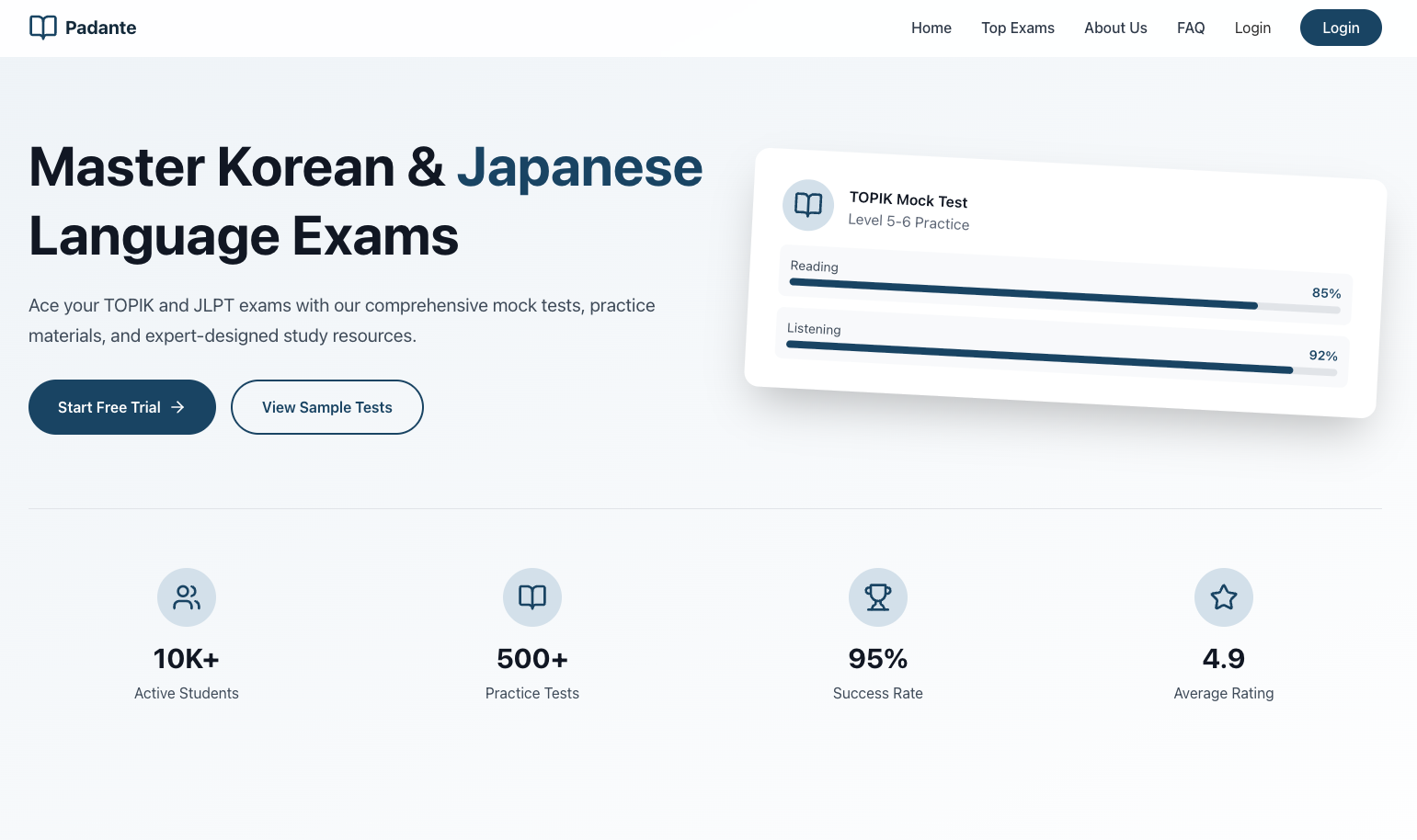Open the Top Exams navigation item
This screenshot has height=840, width=1417.
pos(1017,28)
